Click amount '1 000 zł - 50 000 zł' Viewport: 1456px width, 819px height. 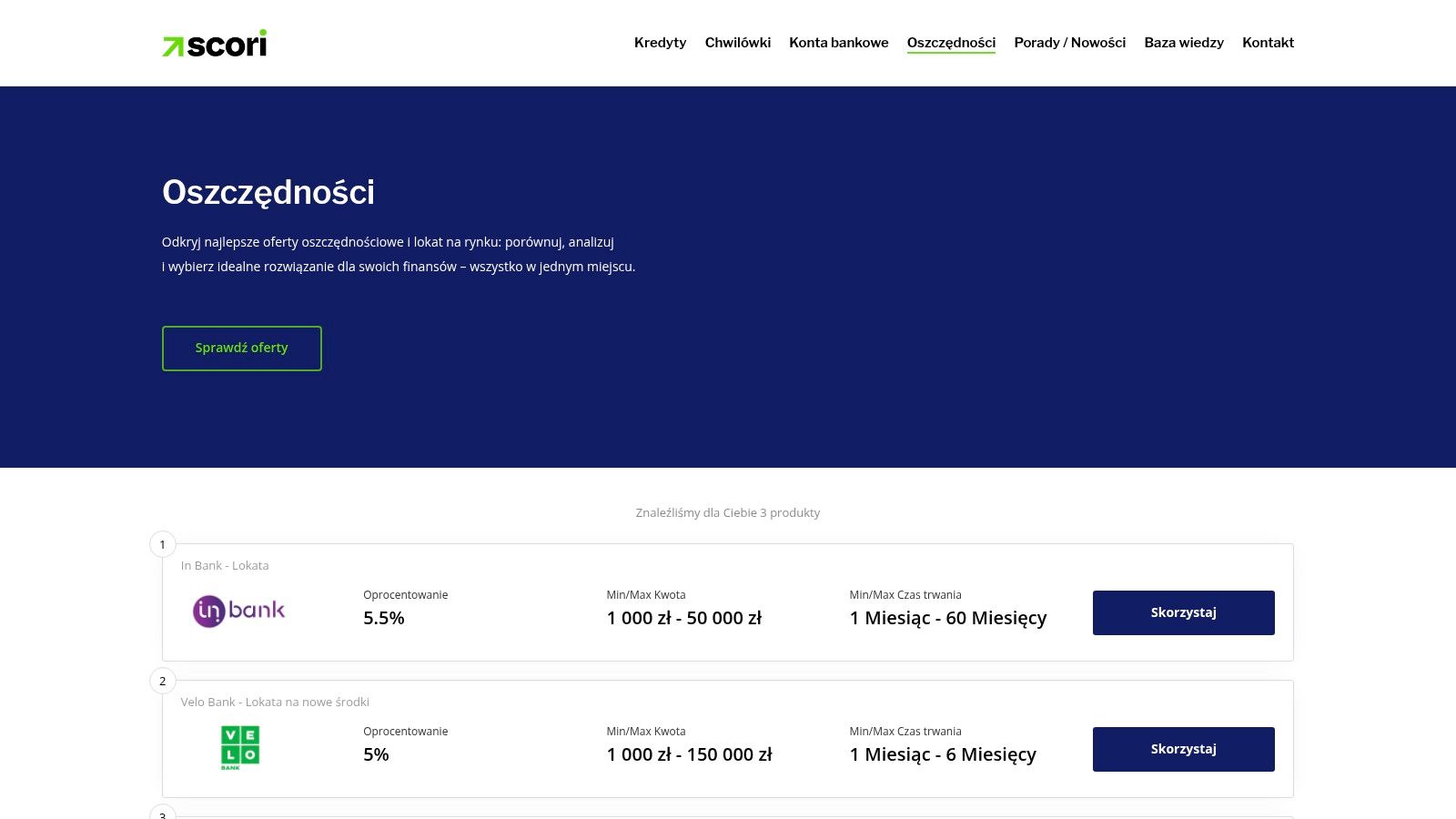click(684, 618)
